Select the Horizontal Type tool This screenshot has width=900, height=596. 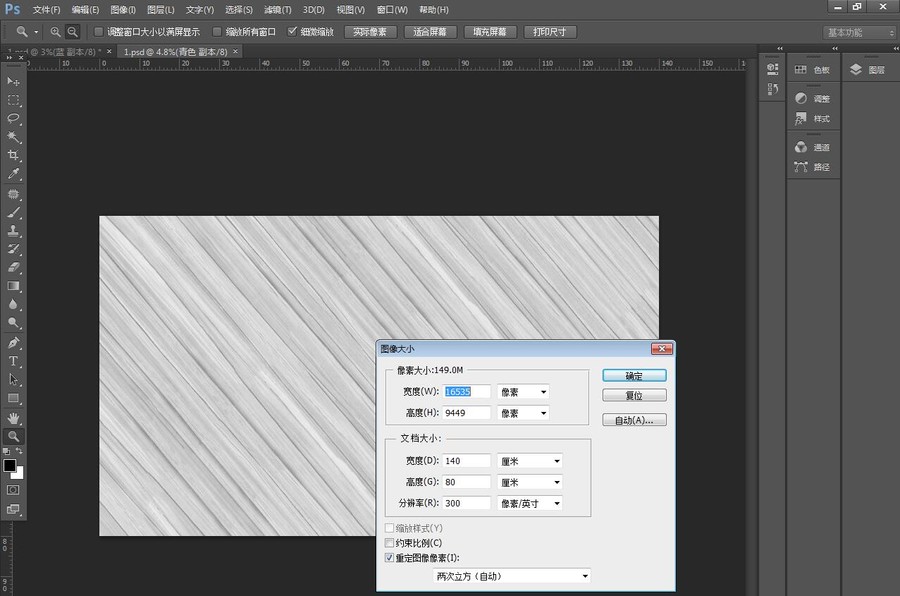[x=13, y=361]
